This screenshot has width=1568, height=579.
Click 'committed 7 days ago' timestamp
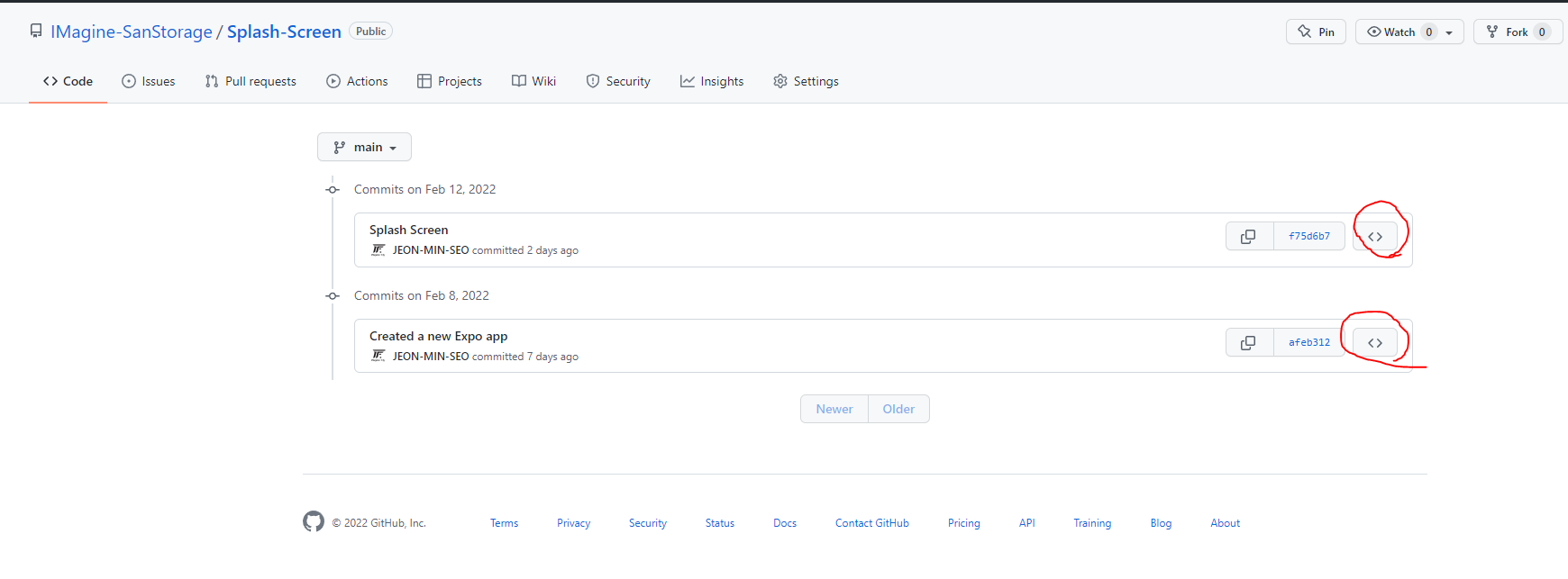point(525,357)
